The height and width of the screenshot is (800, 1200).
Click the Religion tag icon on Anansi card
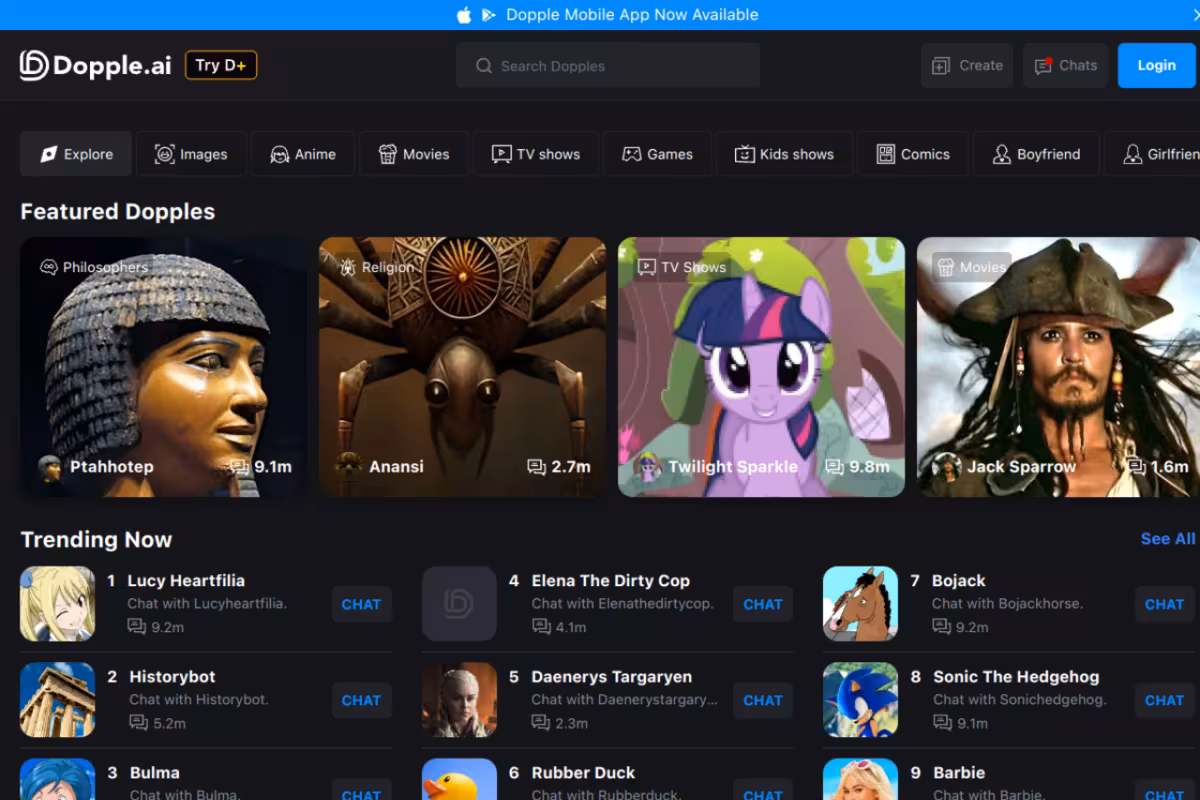point(348,267)
